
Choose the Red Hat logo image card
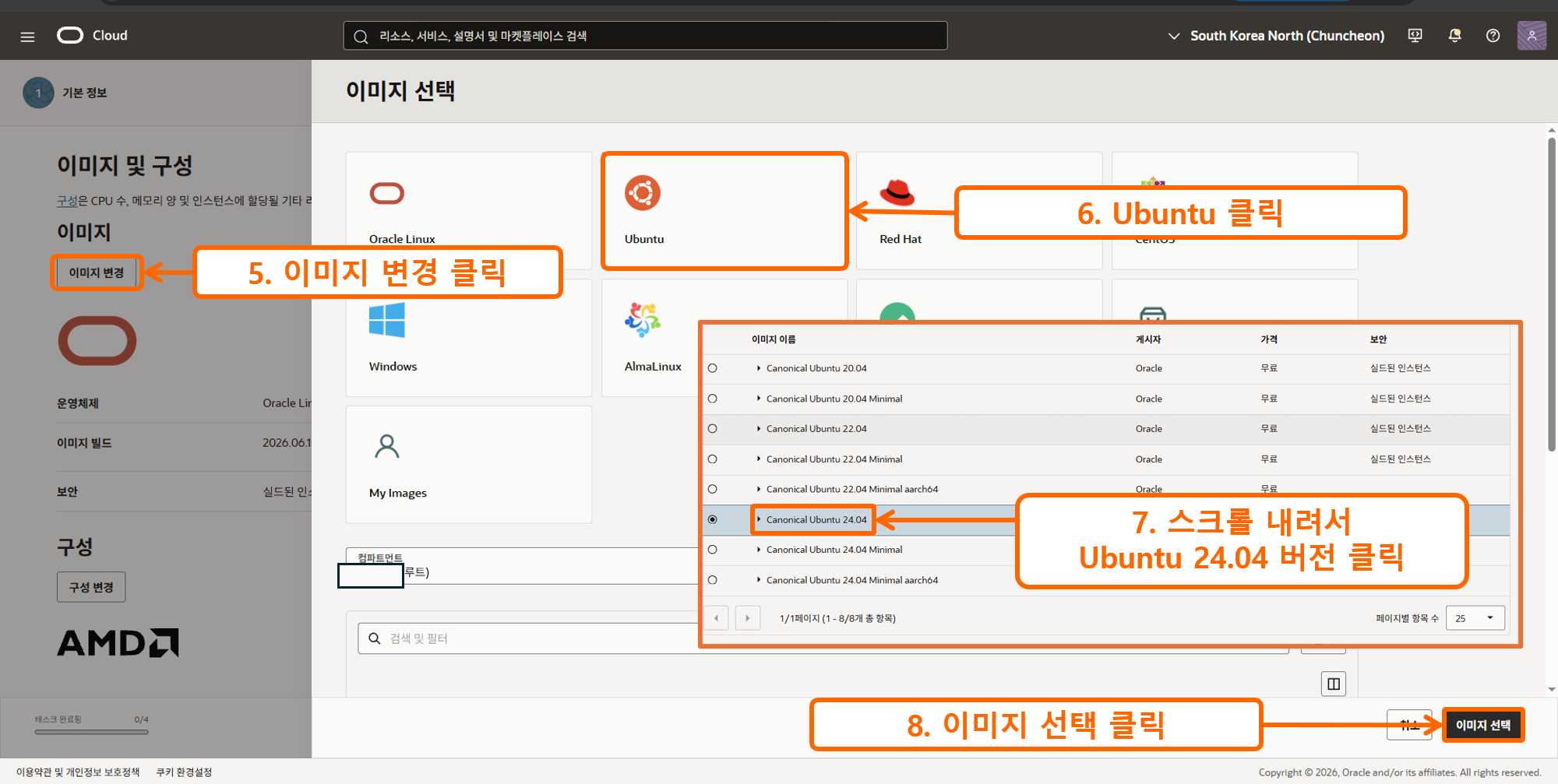coord(897,192)
